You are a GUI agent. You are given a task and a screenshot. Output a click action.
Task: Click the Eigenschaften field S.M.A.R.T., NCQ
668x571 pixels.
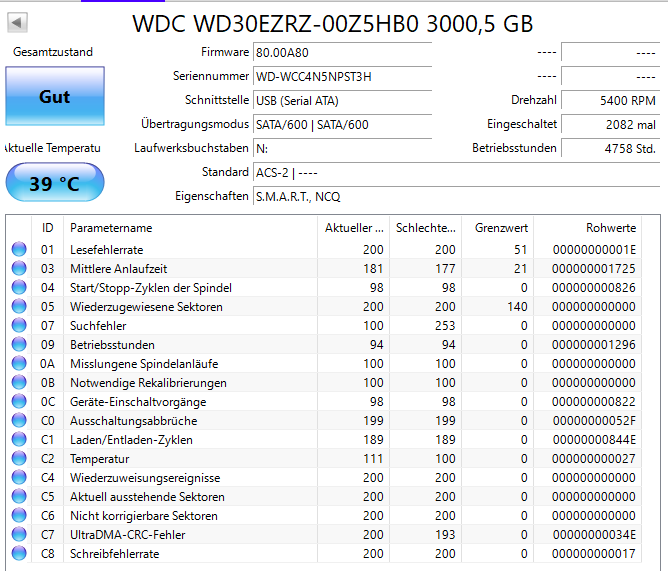click(x=456, y=196)
